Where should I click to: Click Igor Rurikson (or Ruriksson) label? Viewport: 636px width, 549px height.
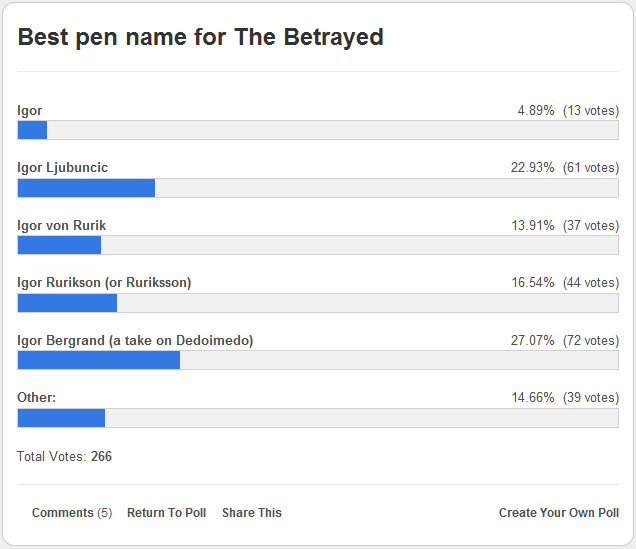point(104,283)
